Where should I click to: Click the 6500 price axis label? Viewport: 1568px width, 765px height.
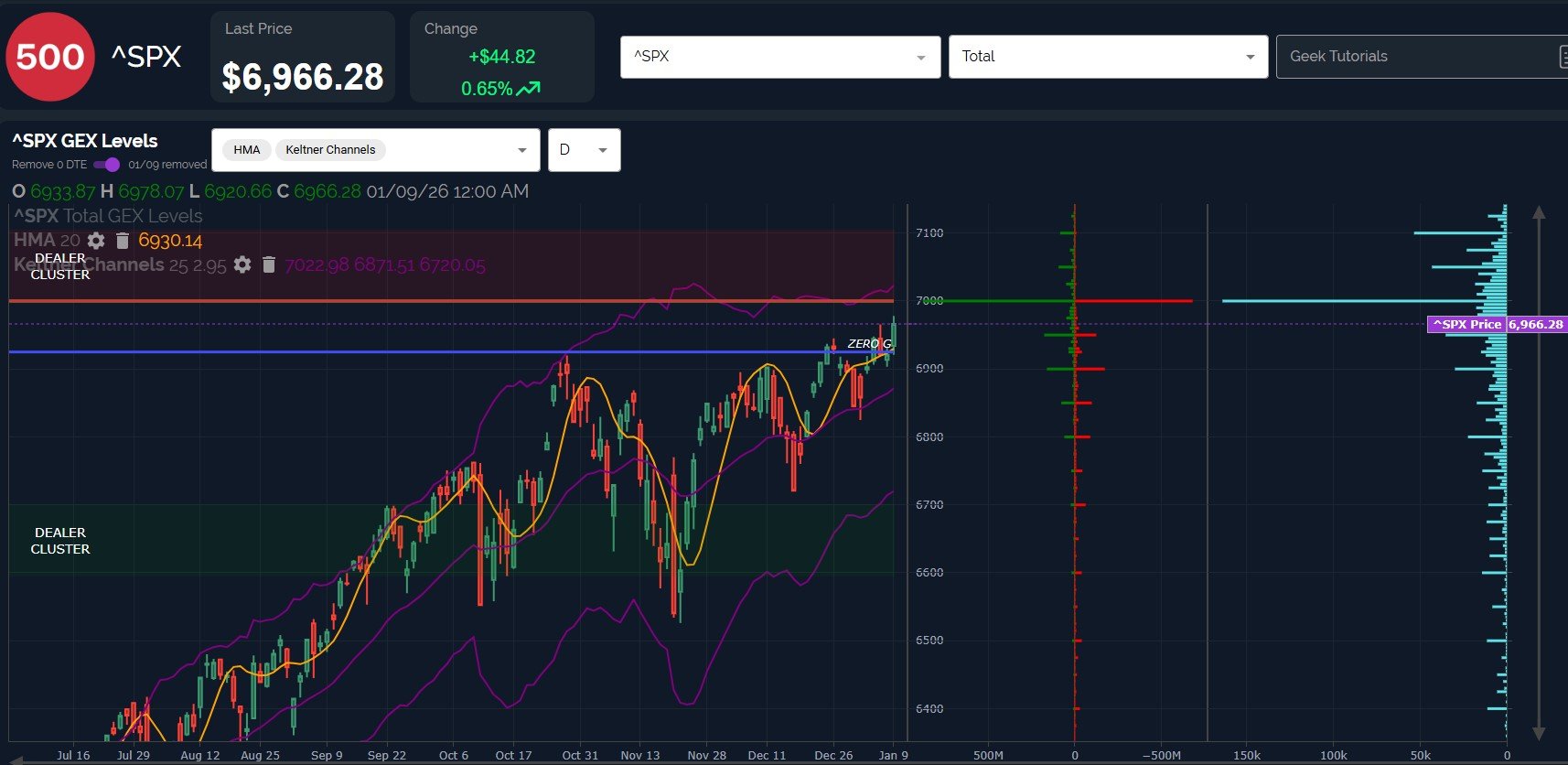coord(929,641)
